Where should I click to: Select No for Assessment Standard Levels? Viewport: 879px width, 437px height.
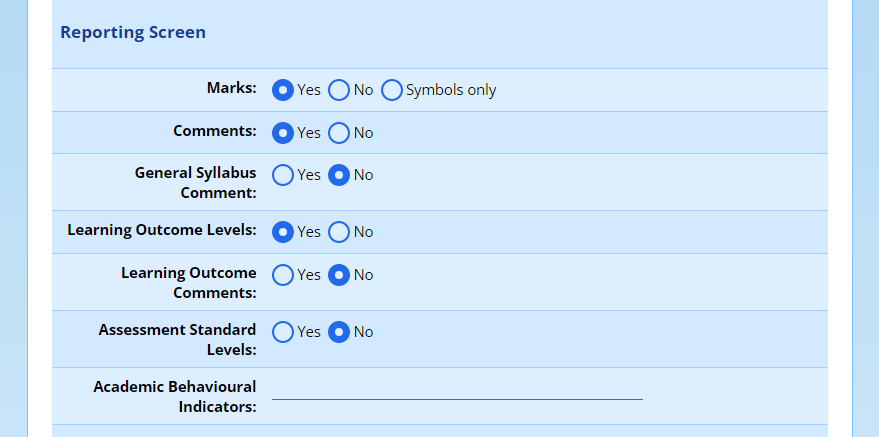[339, 332]
